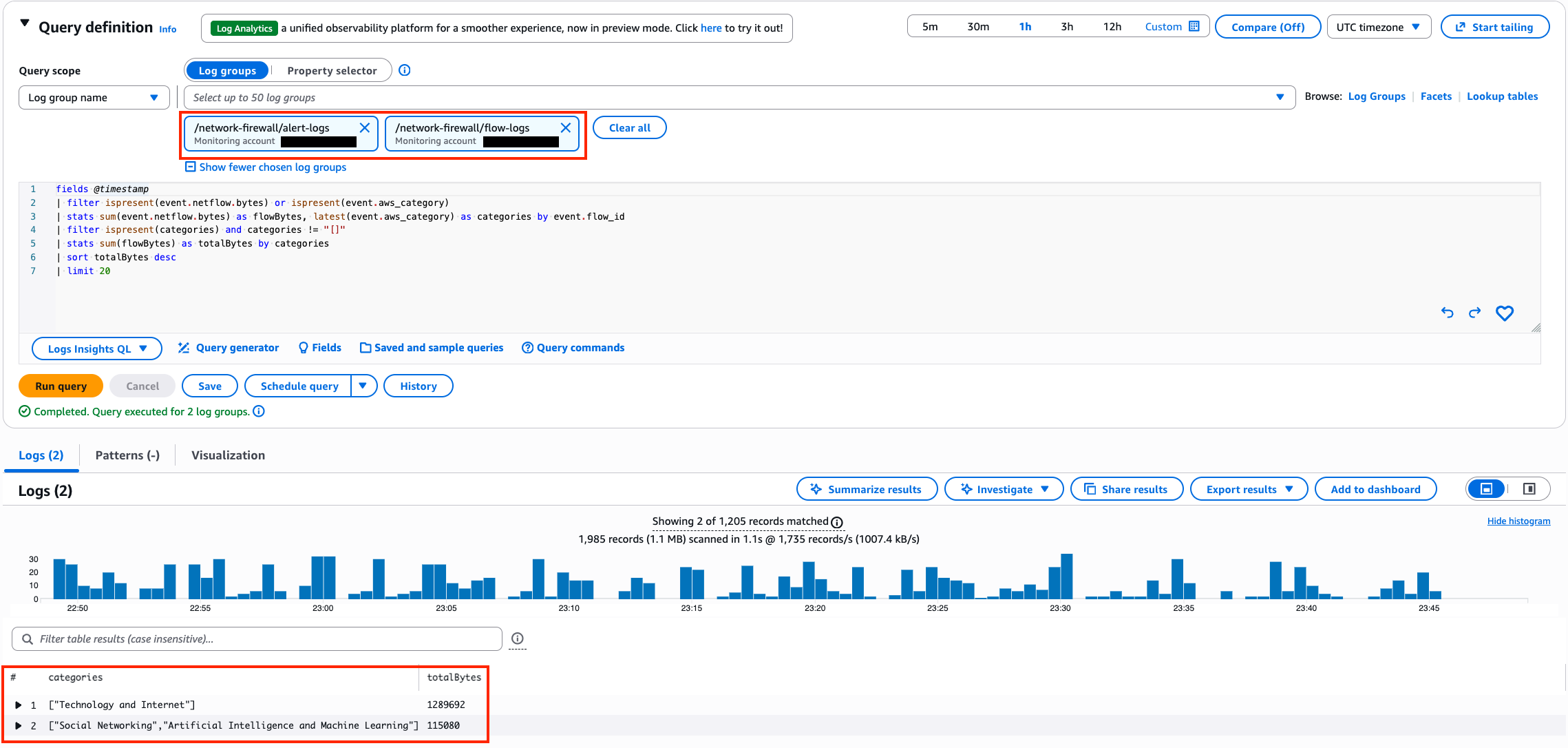The width and height of the screenshot is (1568, 748).
Task: Open Saved and sample queries
Action: [432, 348]
